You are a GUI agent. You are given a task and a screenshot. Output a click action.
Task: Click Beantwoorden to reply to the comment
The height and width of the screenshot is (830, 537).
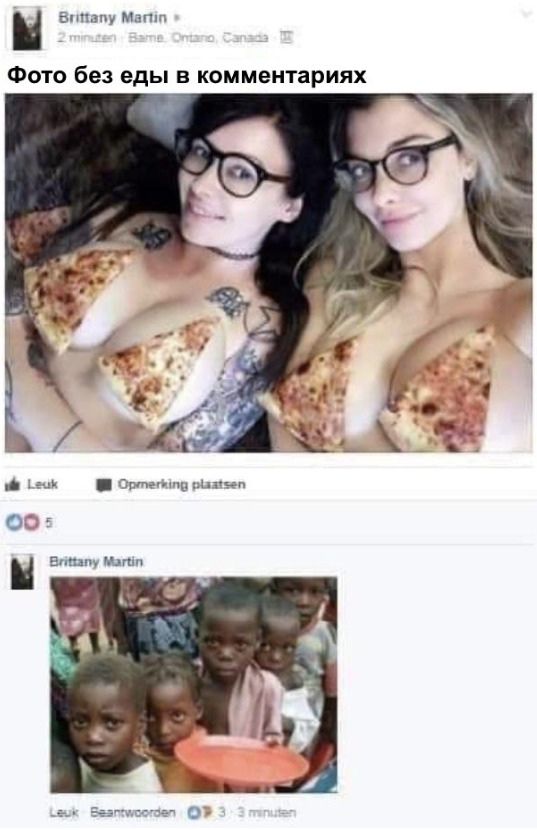133,812
